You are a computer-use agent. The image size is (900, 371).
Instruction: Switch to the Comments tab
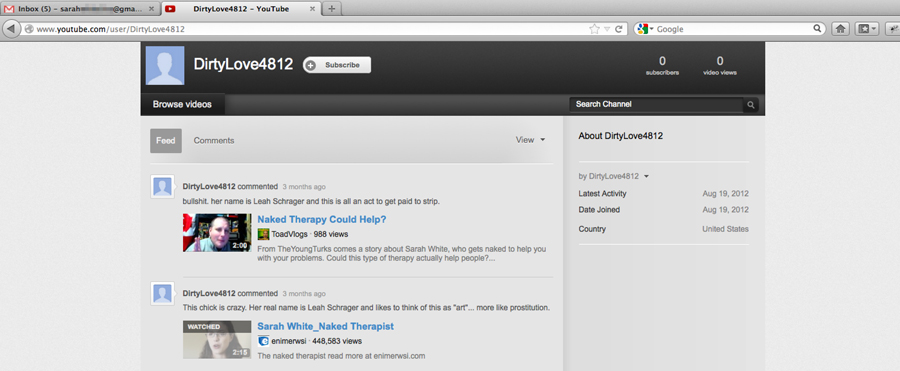coord(214,140)
